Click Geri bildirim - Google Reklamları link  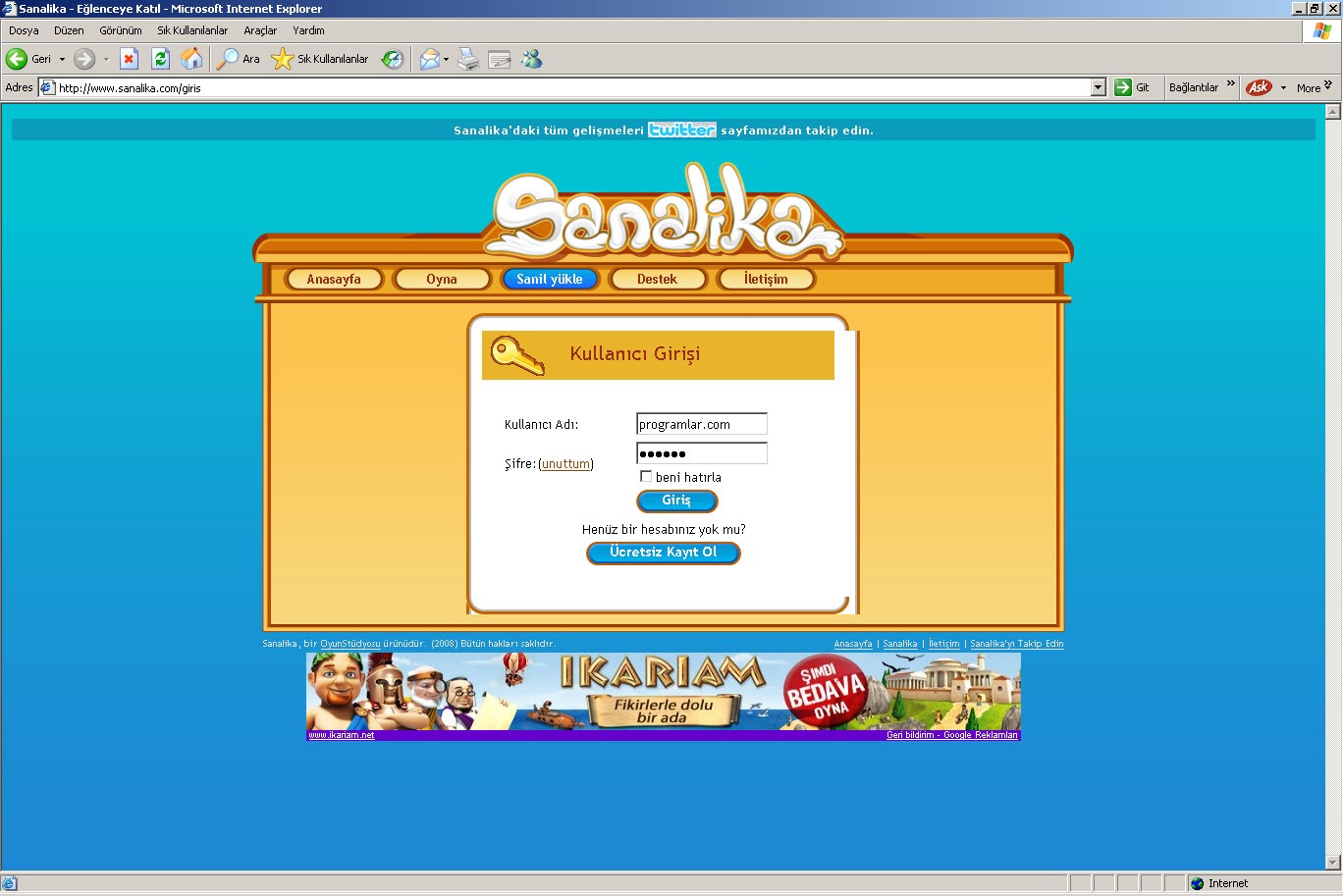click(952, 735)
